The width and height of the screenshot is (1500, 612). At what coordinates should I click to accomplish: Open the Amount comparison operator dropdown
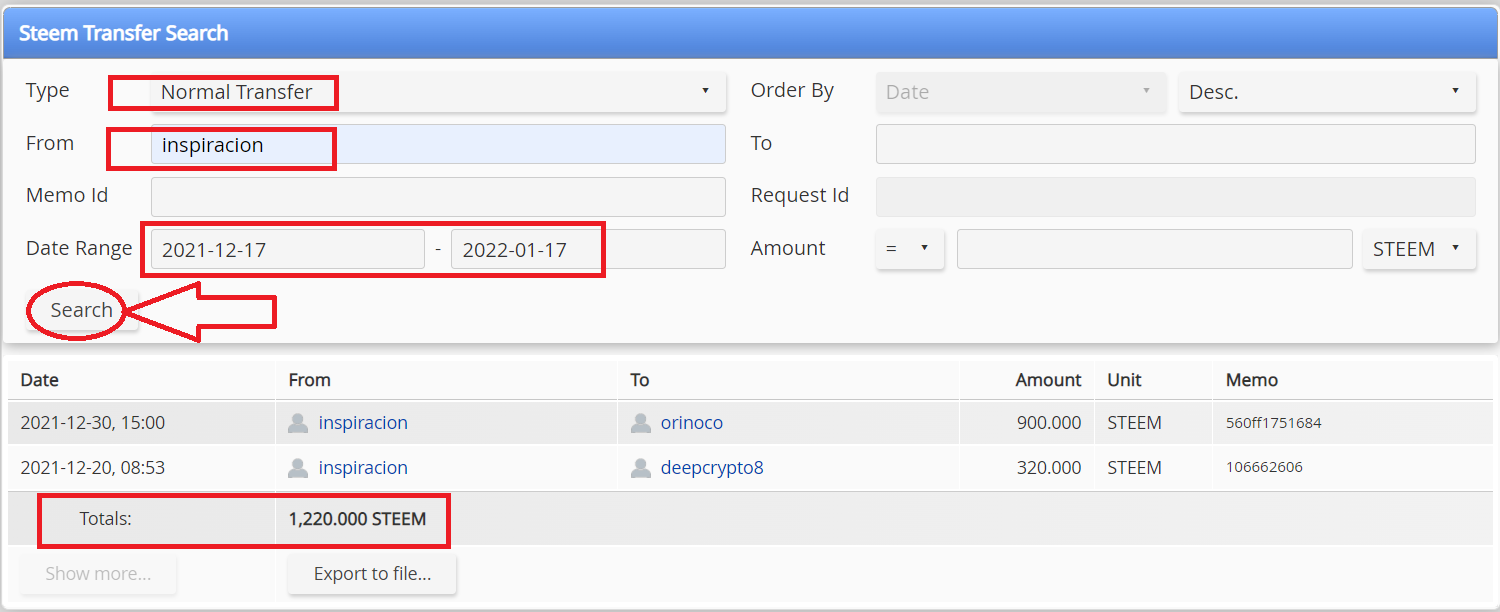click(909, 249)
